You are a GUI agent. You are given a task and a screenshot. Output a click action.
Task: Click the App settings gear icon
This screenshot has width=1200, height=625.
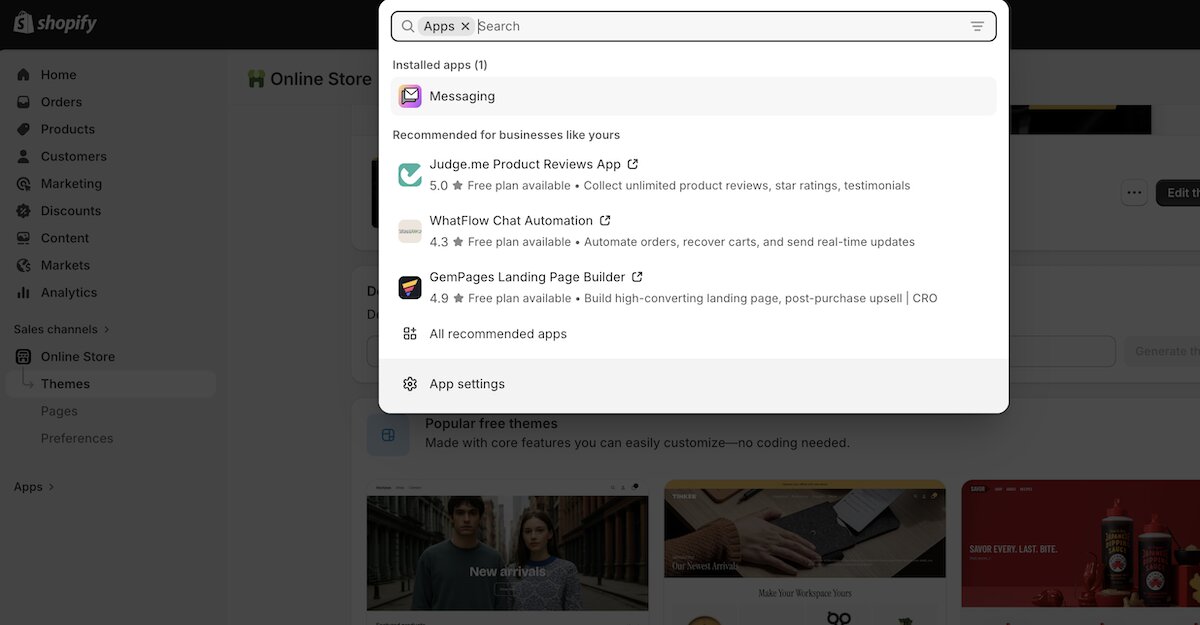pos(410,384)
